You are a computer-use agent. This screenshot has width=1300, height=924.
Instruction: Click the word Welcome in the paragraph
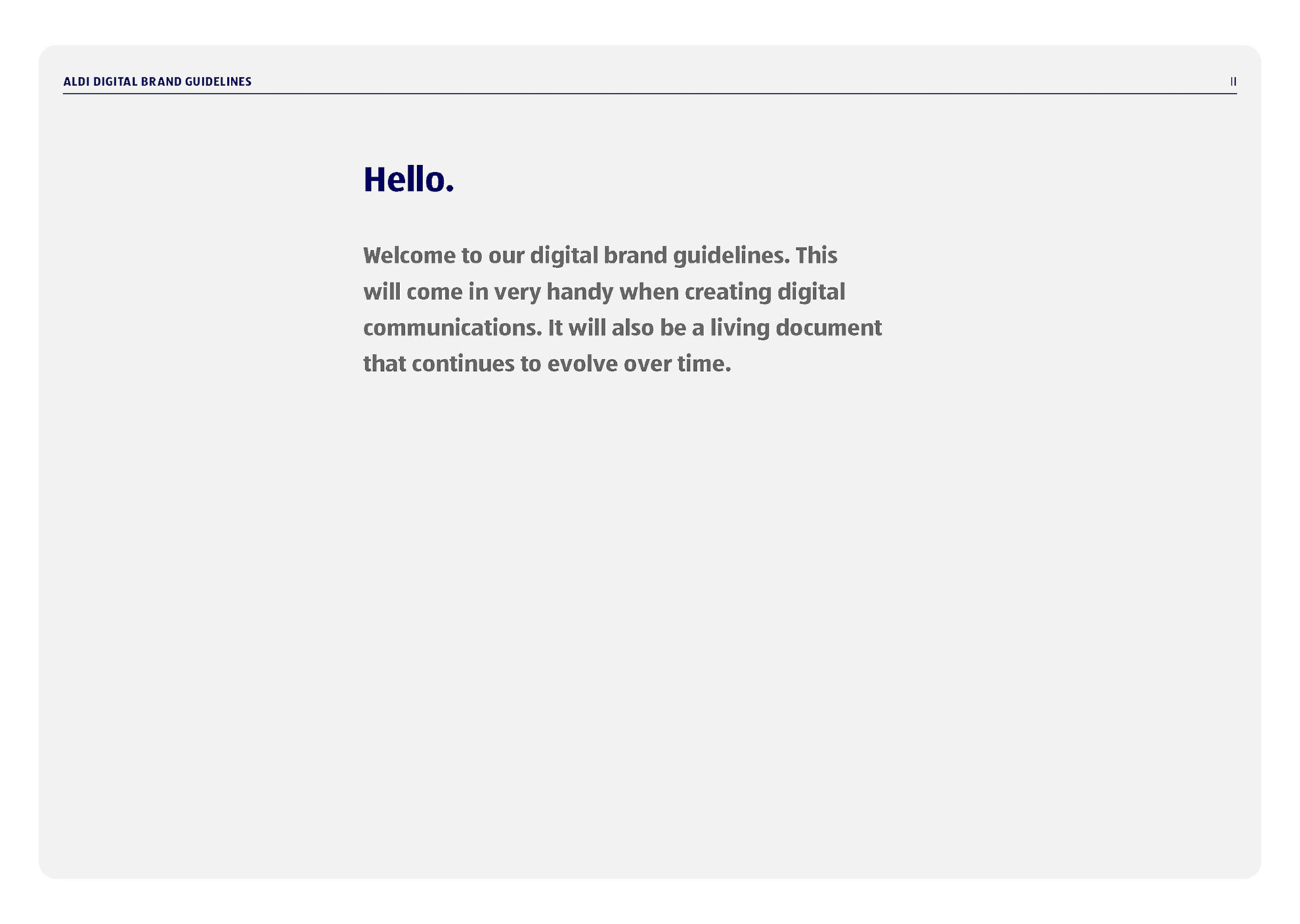[x=409, y=255]
